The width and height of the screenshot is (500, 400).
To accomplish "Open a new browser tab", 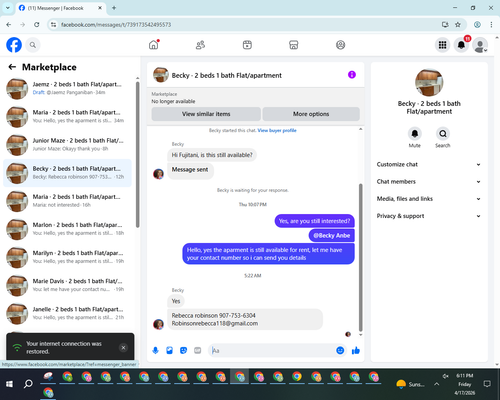I will [114, 8].
